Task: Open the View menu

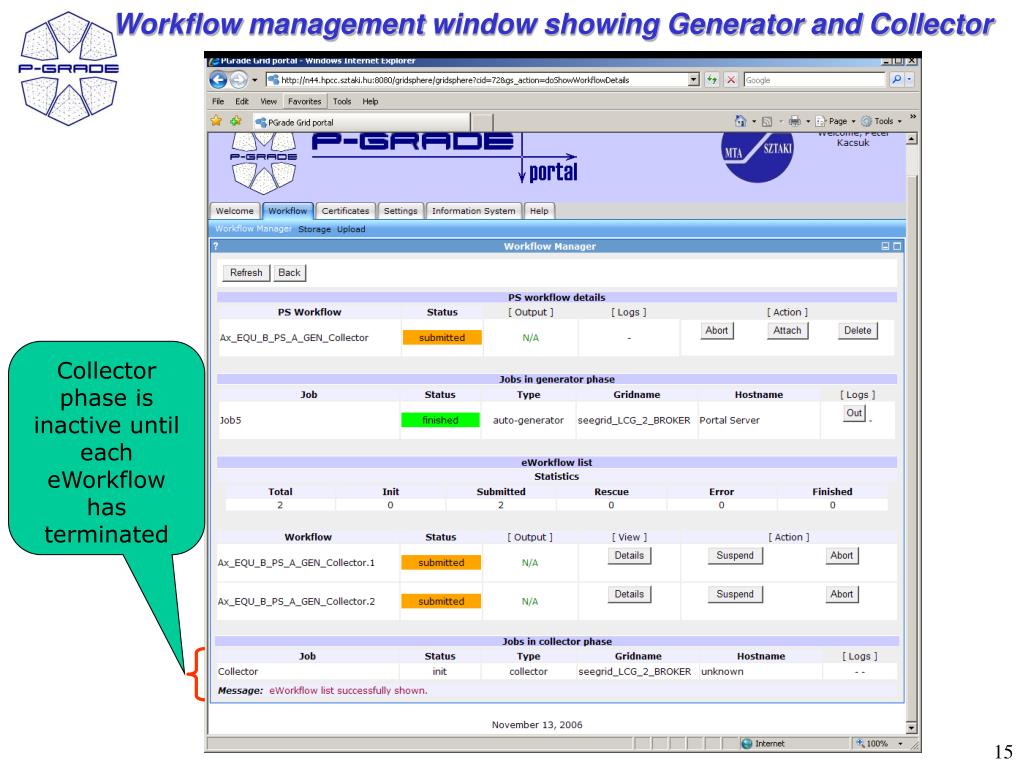Action: point(268,101)
